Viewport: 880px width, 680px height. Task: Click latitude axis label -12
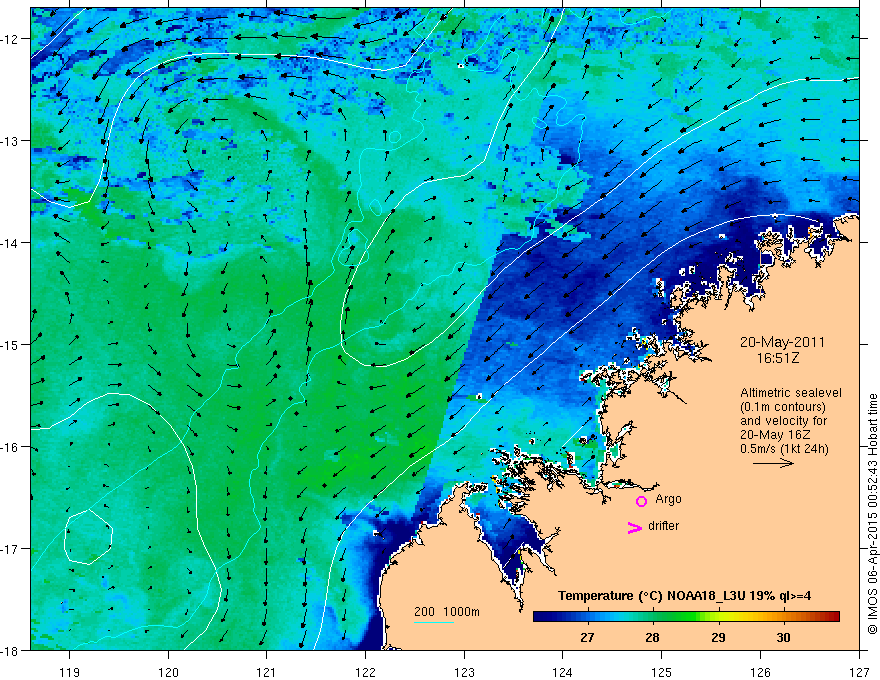(10, 39)
